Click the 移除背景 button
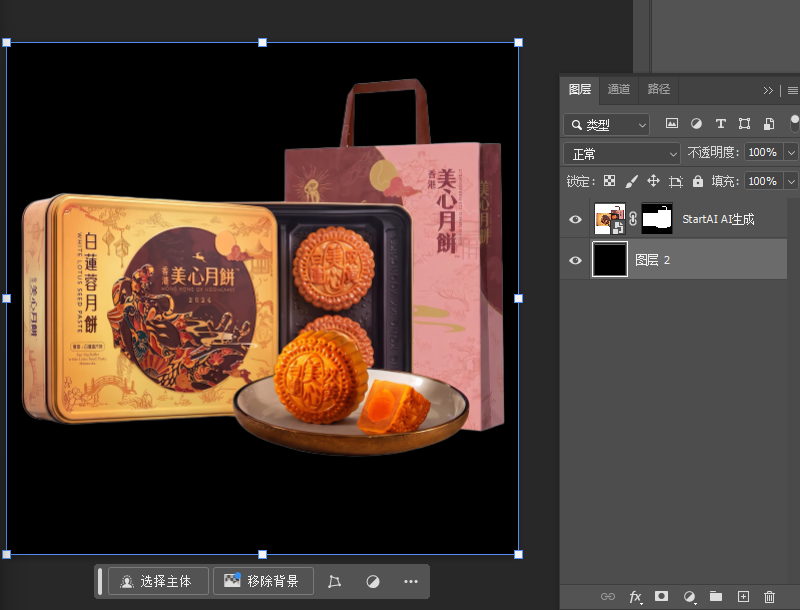The image size is (800, 610). [263, 581]
